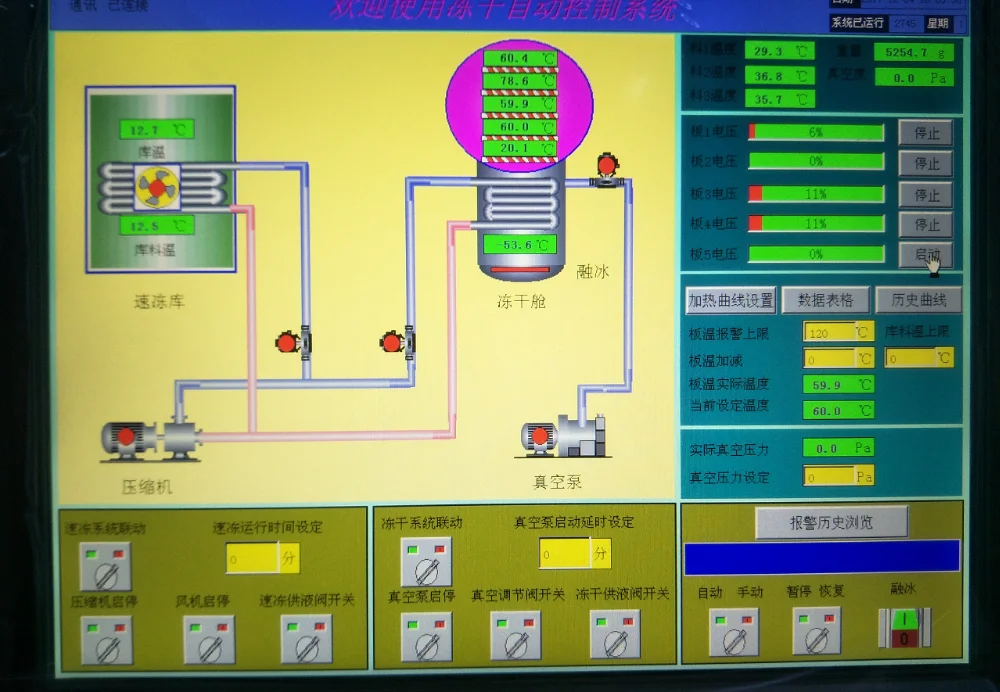Click the 板4电压 11% bar
Viewport: 1000px width, 692px height.
point(816,223)
